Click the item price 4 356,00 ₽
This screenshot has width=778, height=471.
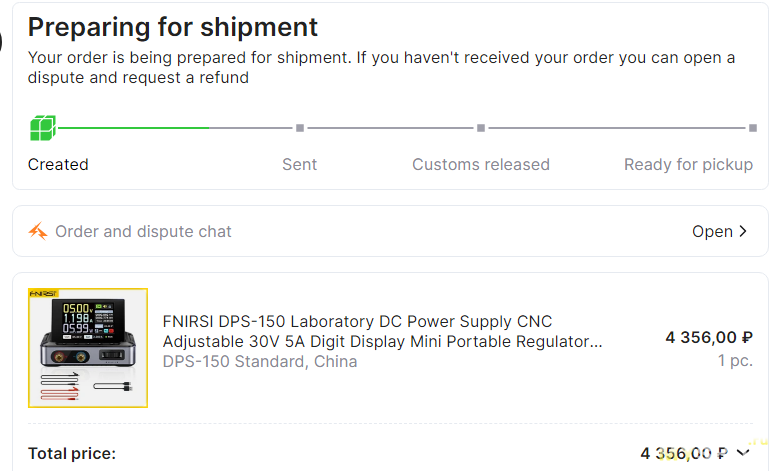pos(709,337)
